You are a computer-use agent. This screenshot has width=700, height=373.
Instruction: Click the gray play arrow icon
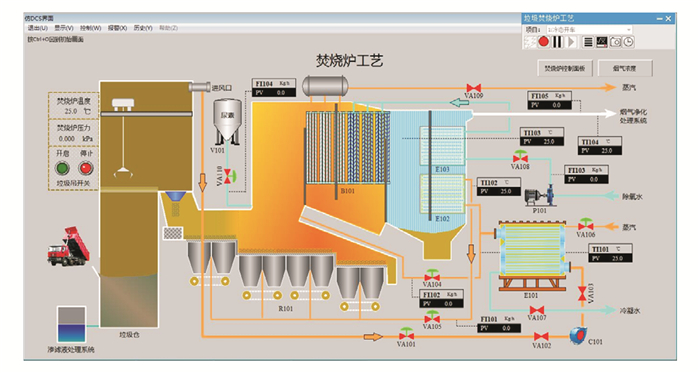(571, 42)
